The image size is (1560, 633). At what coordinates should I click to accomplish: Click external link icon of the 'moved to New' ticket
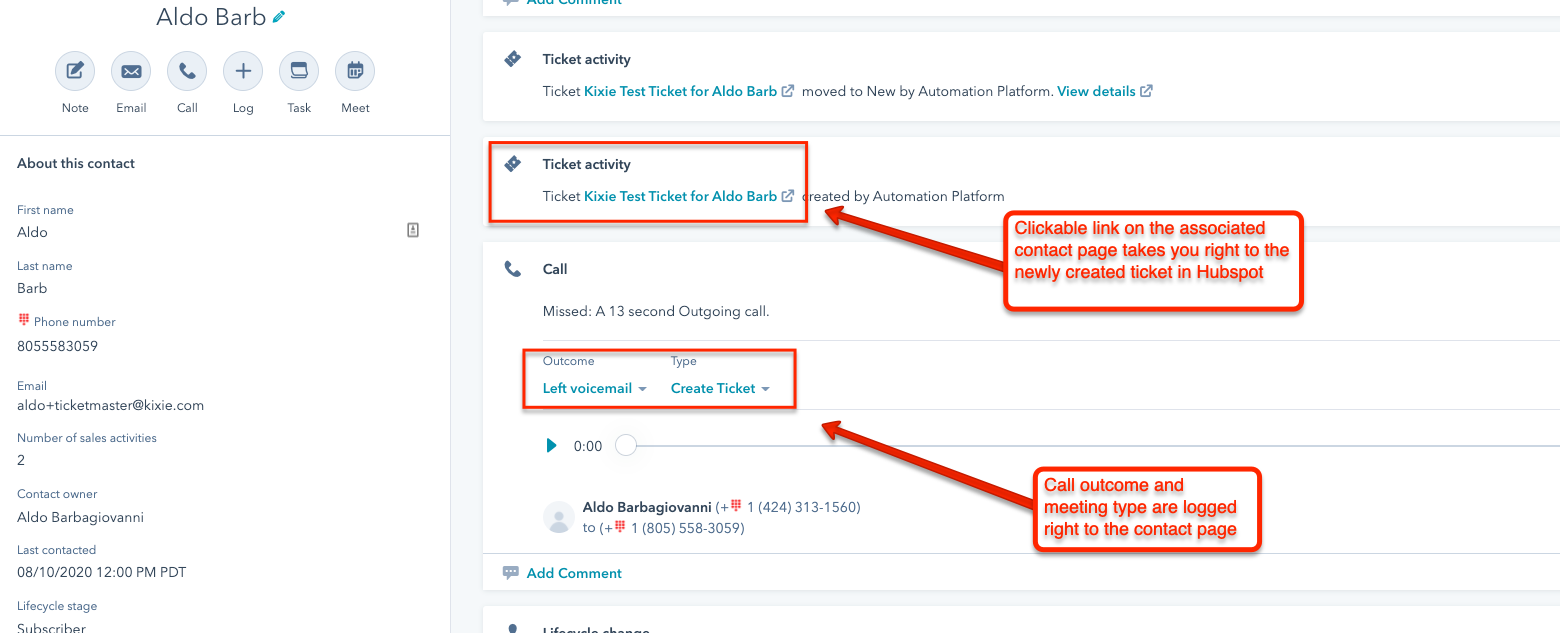pos(788,91)
